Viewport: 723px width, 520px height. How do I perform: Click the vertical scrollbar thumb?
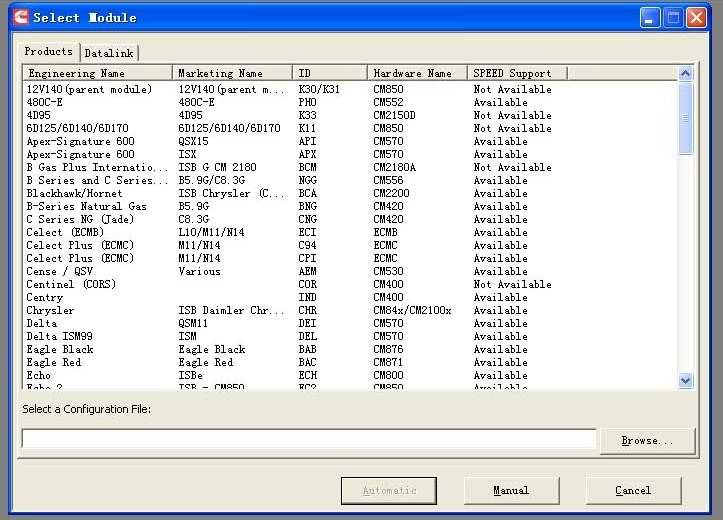(x=686, y=118)
